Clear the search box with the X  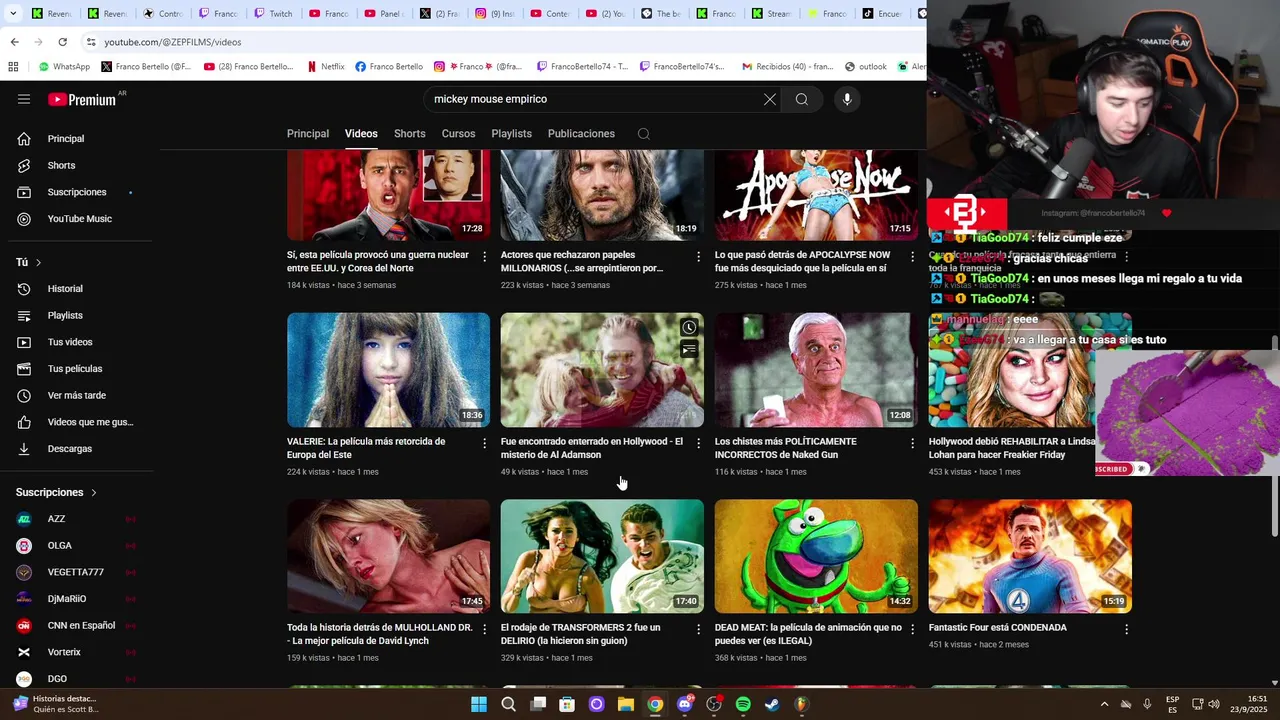pos(770,99)
